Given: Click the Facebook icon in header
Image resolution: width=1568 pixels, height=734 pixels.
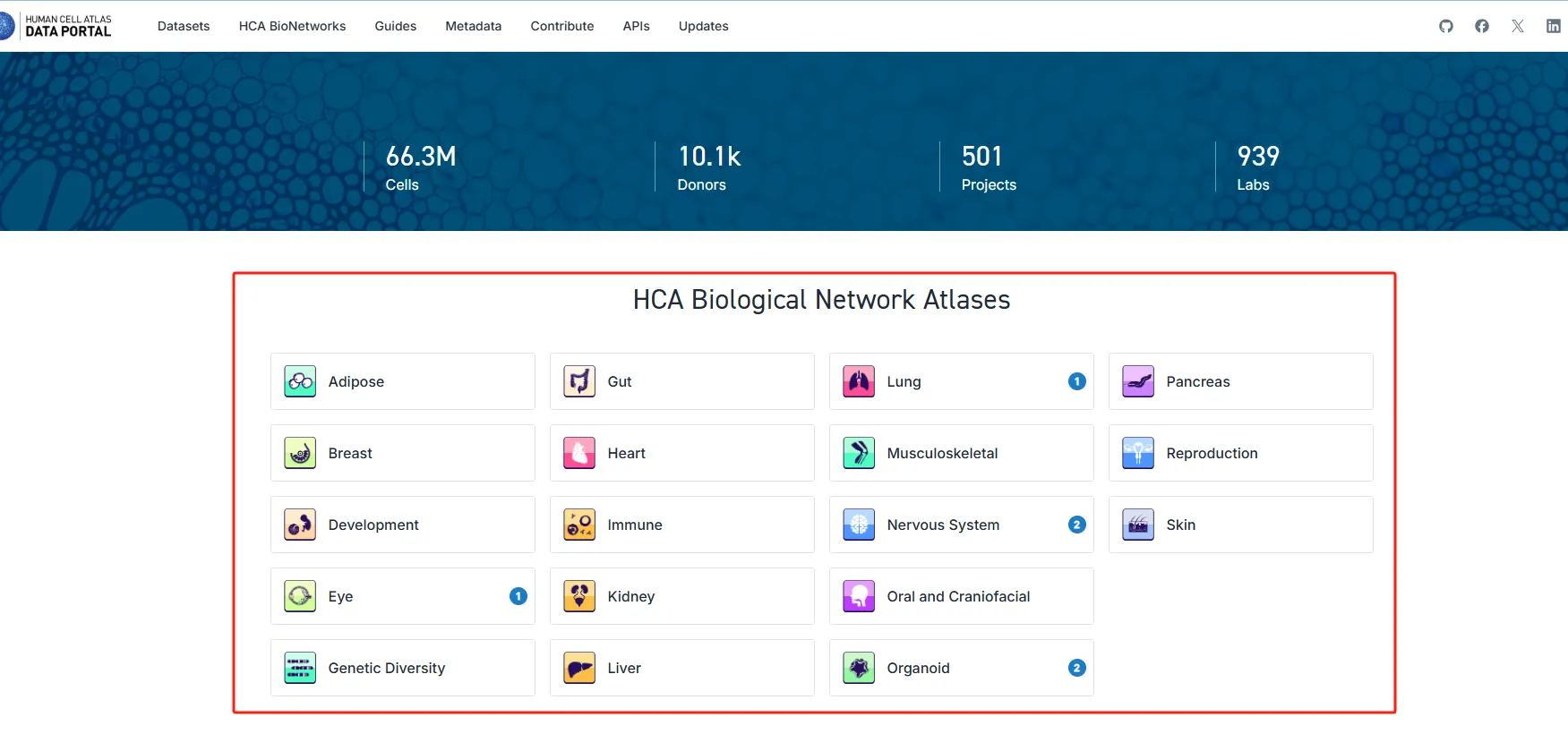Looking at the screenshot, I should point(1481,26).
